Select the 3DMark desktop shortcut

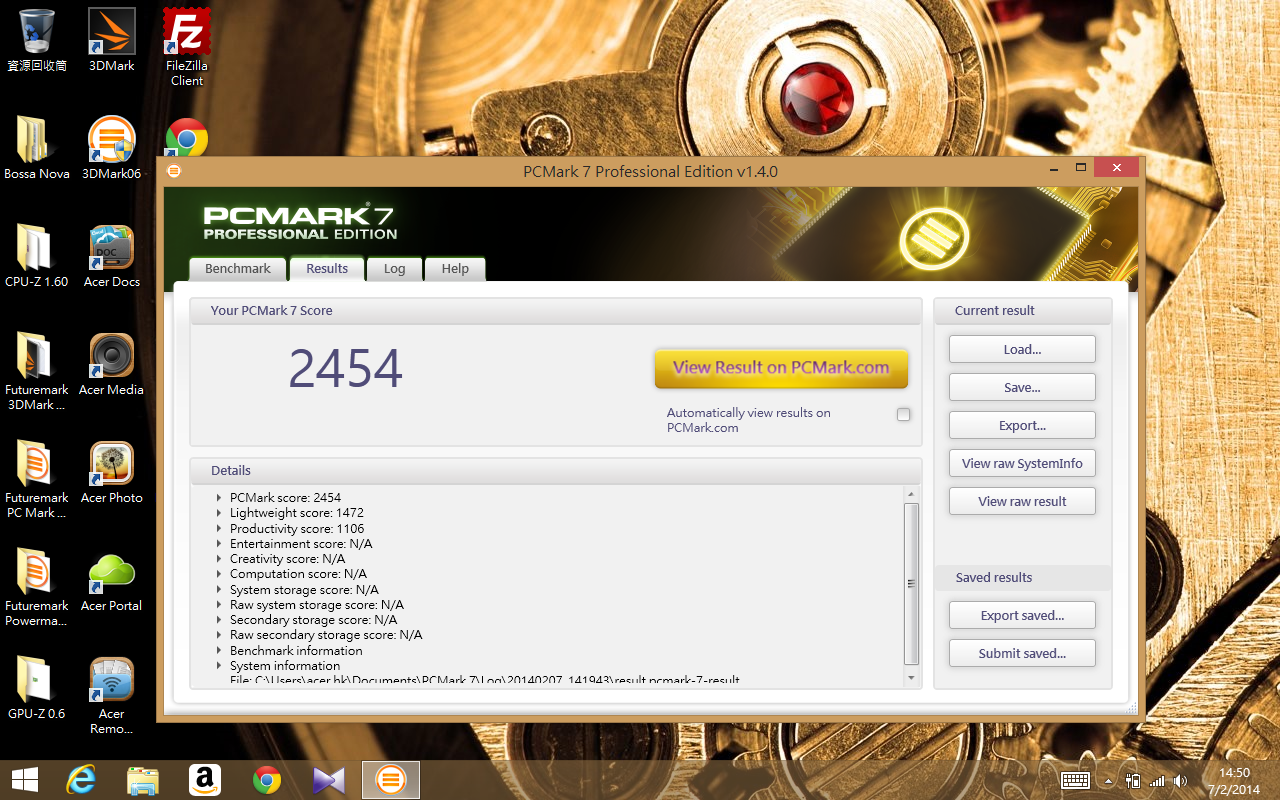tap(112, 40)
